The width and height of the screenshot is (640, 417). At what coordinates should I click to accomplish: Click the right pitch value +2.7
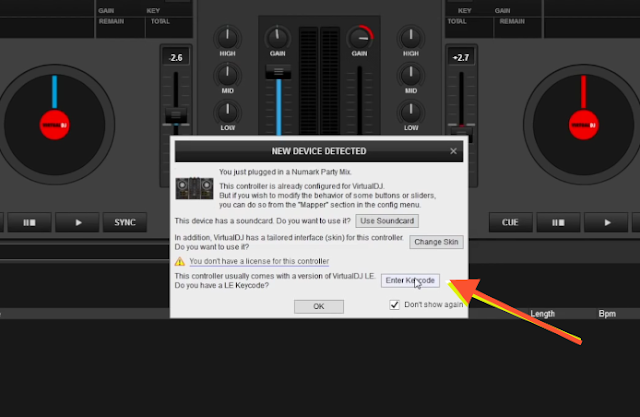pos(461,58)
